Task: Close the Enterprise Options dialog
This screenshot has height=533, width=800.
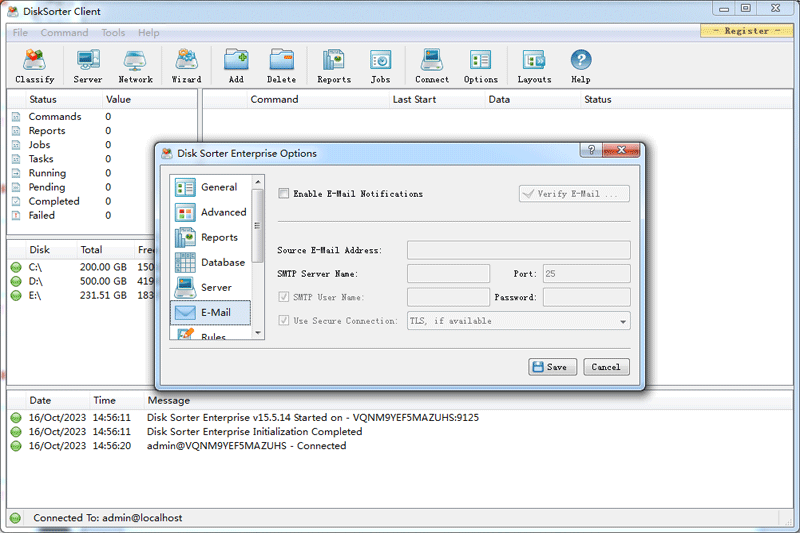Action: 621,150
